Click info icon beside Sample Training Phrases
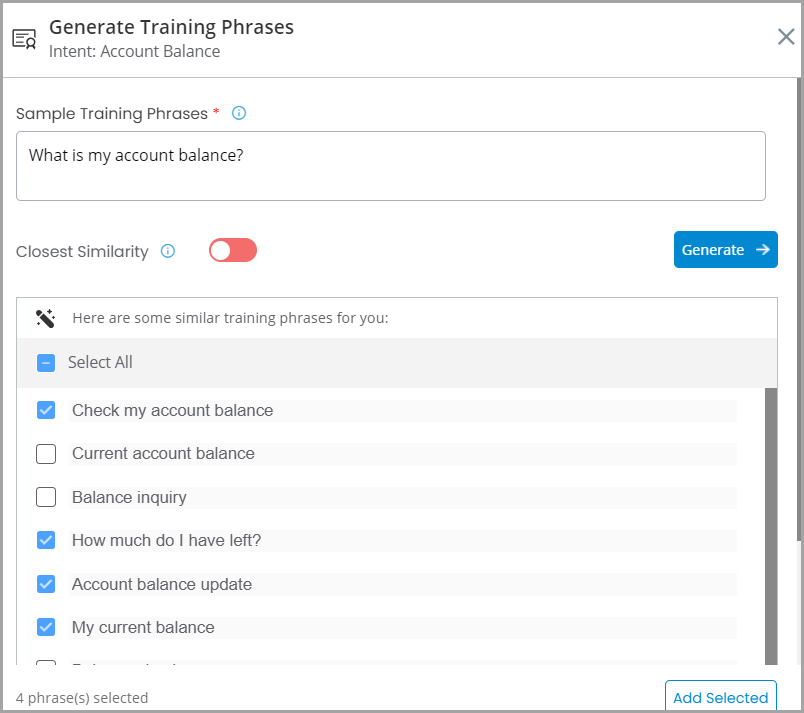This screenshot has width=804, height=713. tap(239, 113)
